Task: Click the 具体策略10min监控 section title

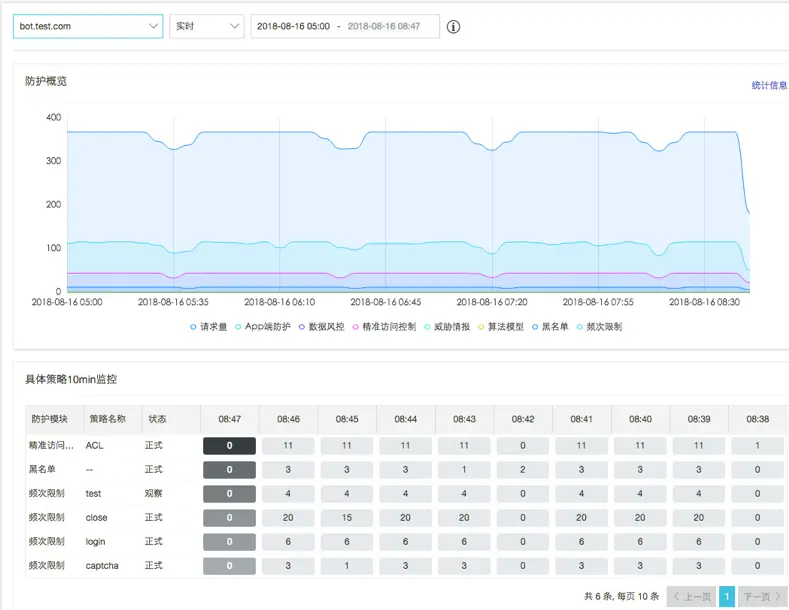Action: coord(71,379)
